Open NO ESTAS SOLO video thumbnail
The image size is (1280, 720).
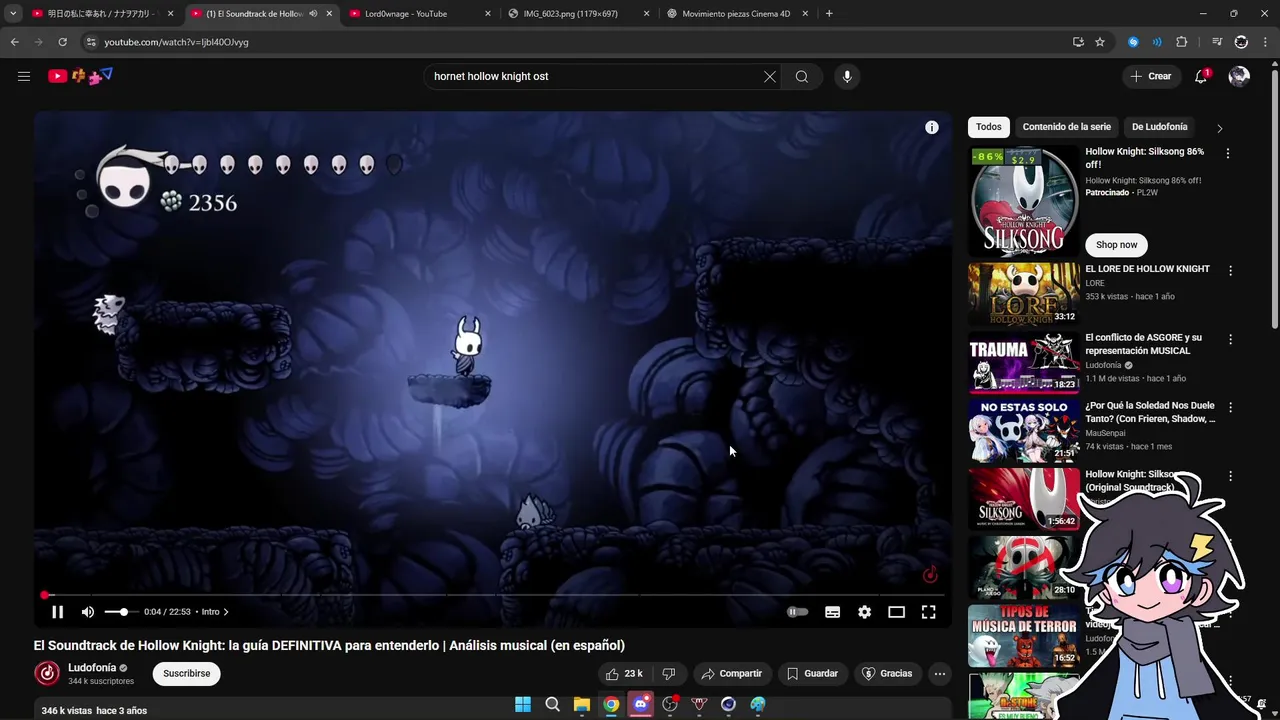(x=1024, y=431)
